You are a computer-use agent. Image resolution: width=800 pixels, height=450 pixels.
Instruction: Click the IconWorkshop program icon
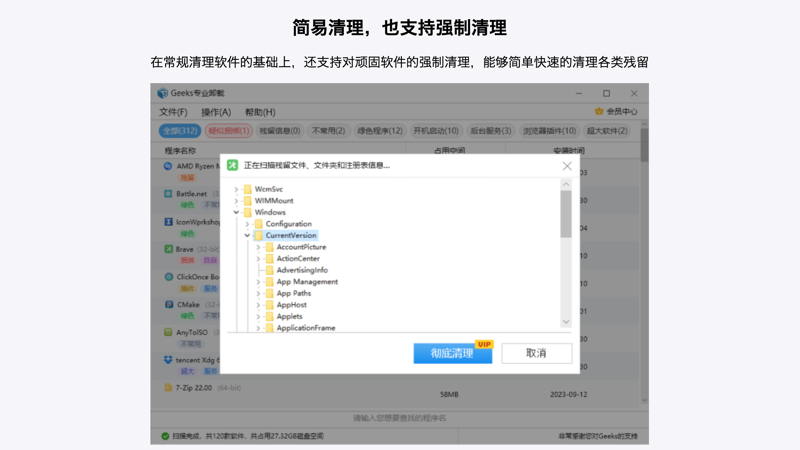[168, 222]
